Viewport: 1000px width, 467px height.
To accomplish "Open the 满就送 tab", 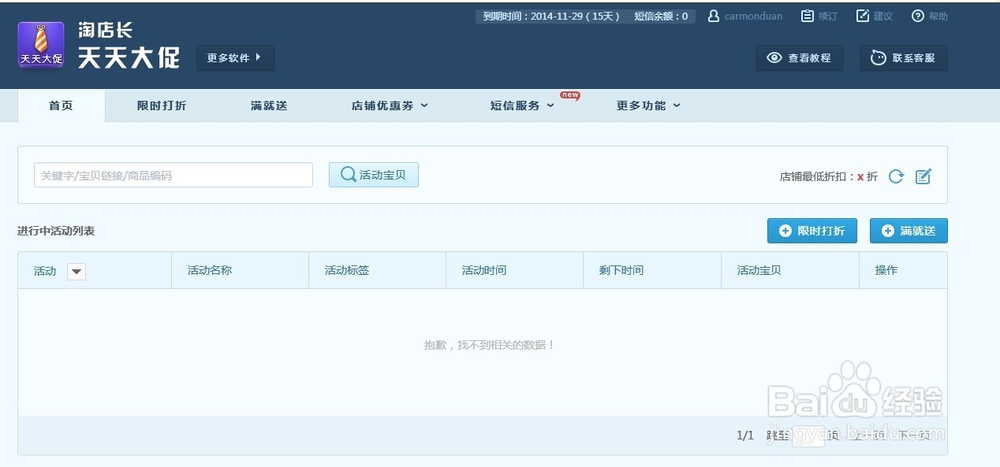I will point(269,106).
